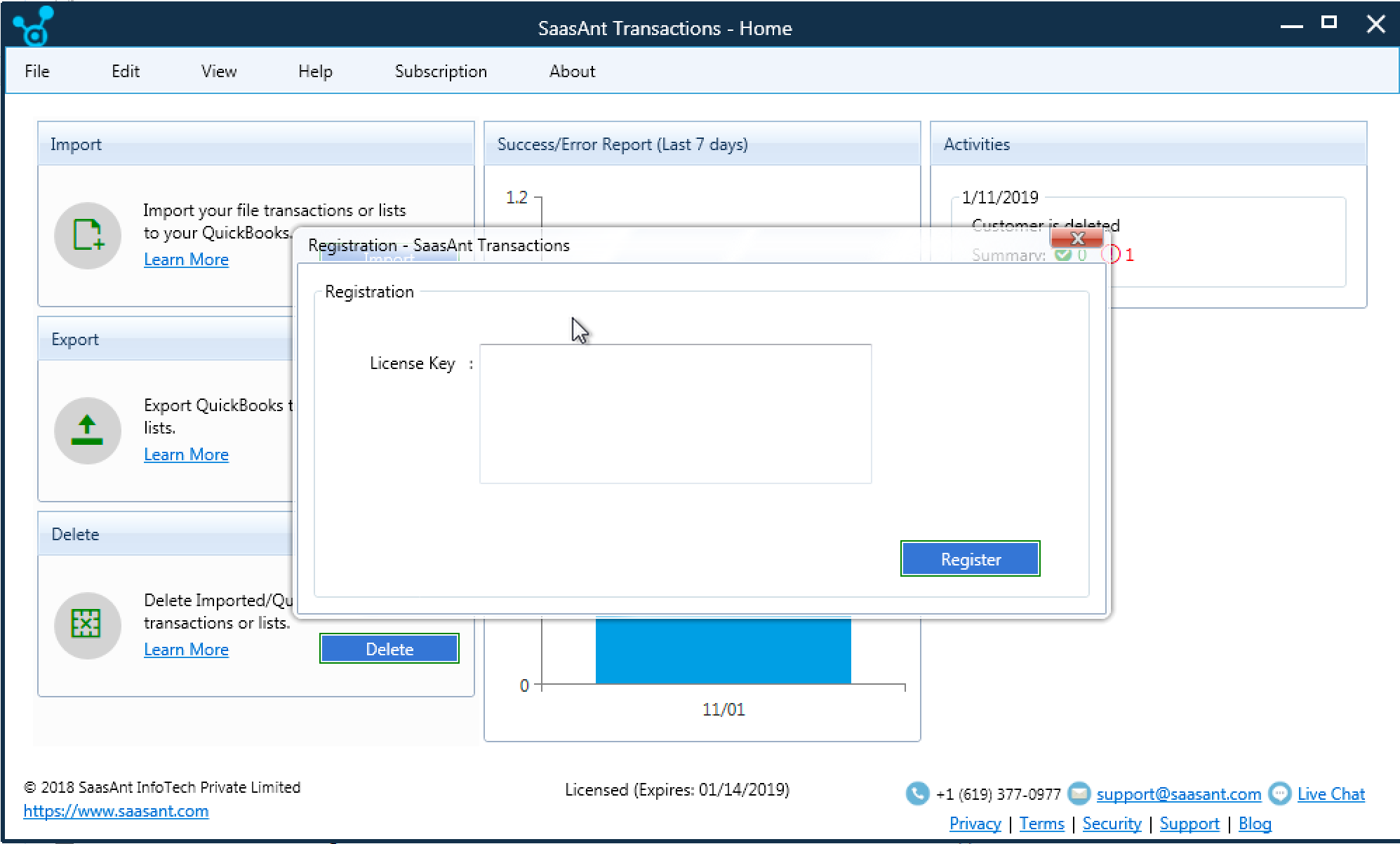
Task: Open the File menu
Action: tap(37, 71)
